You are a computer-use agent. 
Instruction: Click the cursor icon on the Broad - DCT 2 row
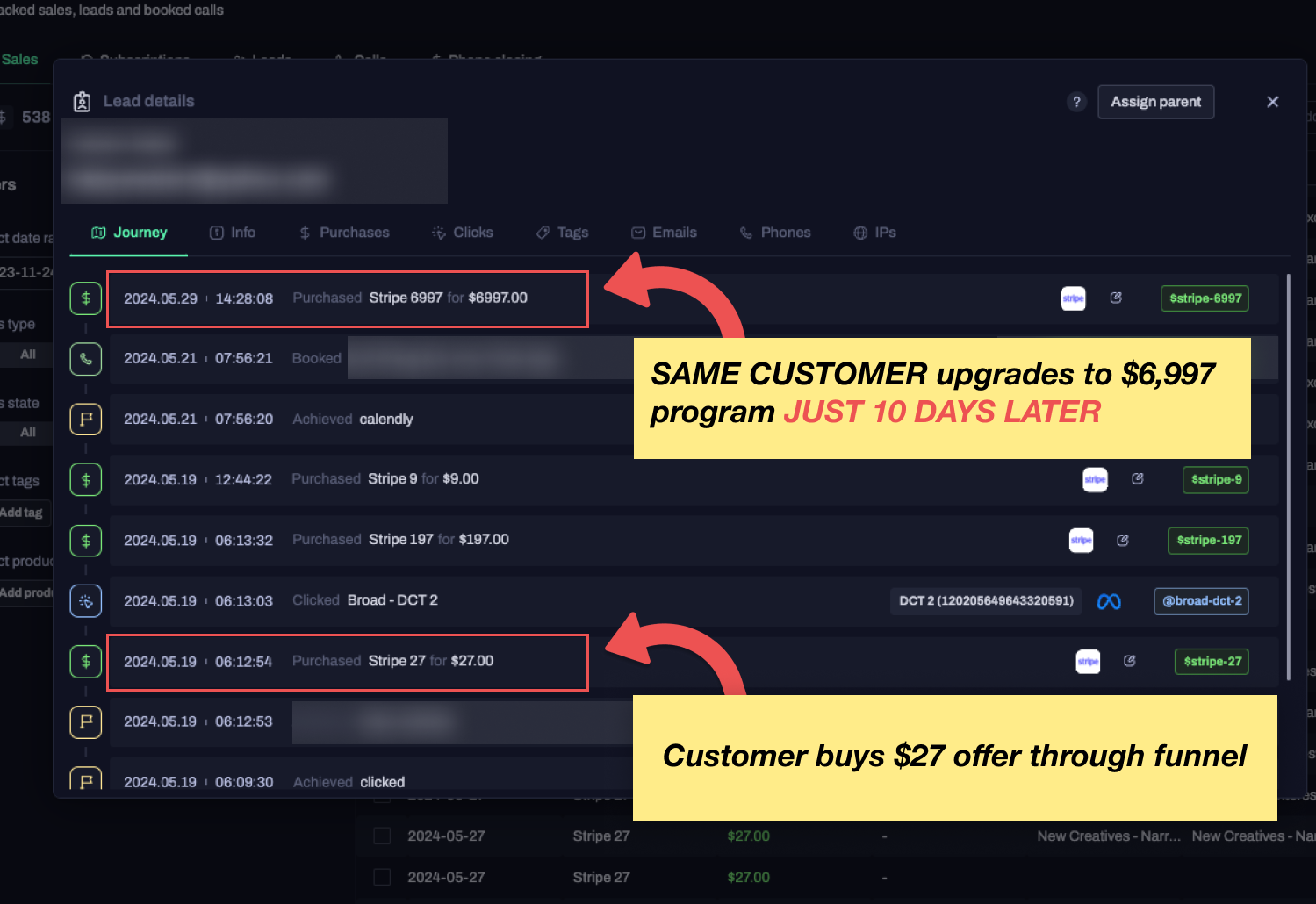pos(86,601)
